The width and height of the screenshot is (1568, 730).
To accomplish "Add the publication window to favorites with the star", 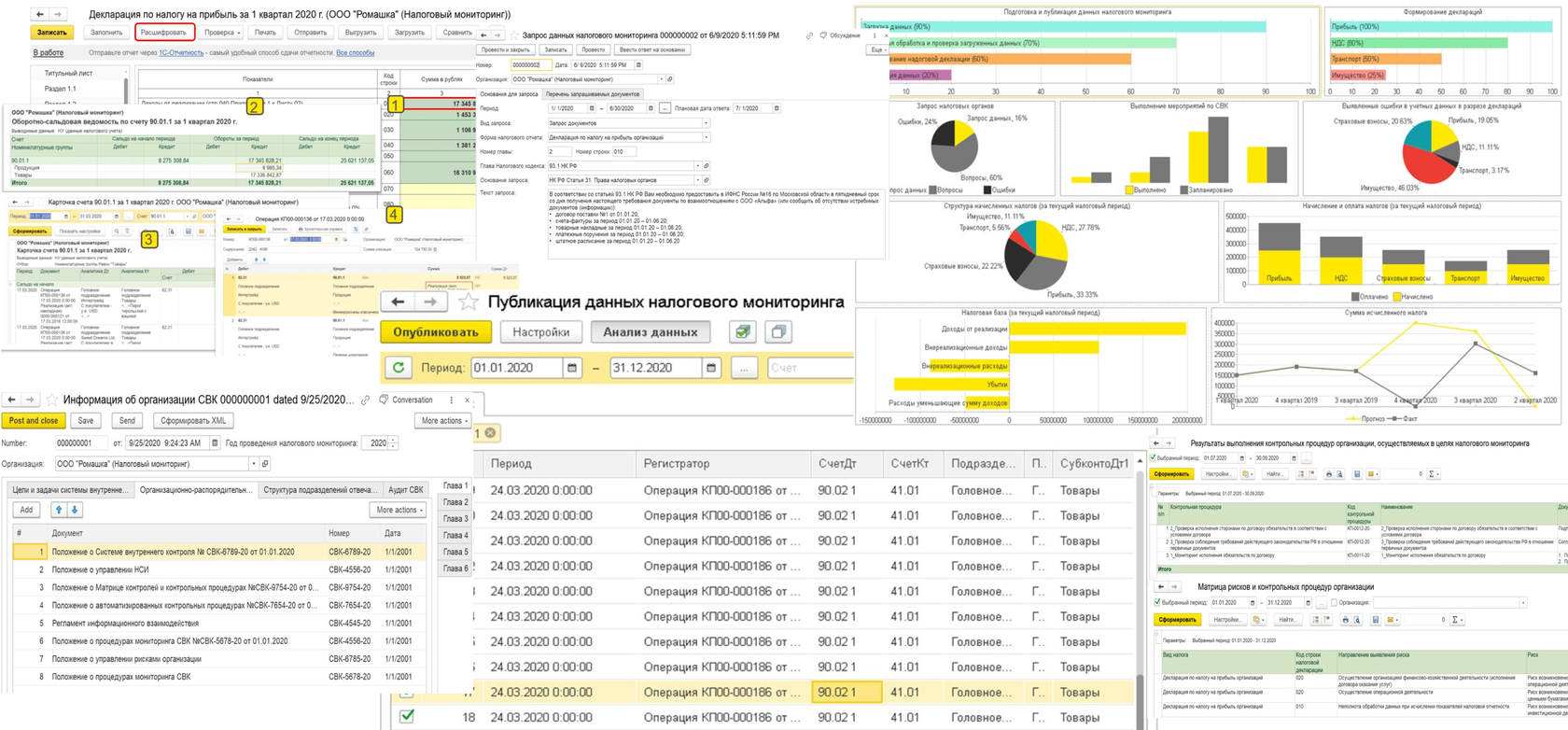I will coord(469,302).
